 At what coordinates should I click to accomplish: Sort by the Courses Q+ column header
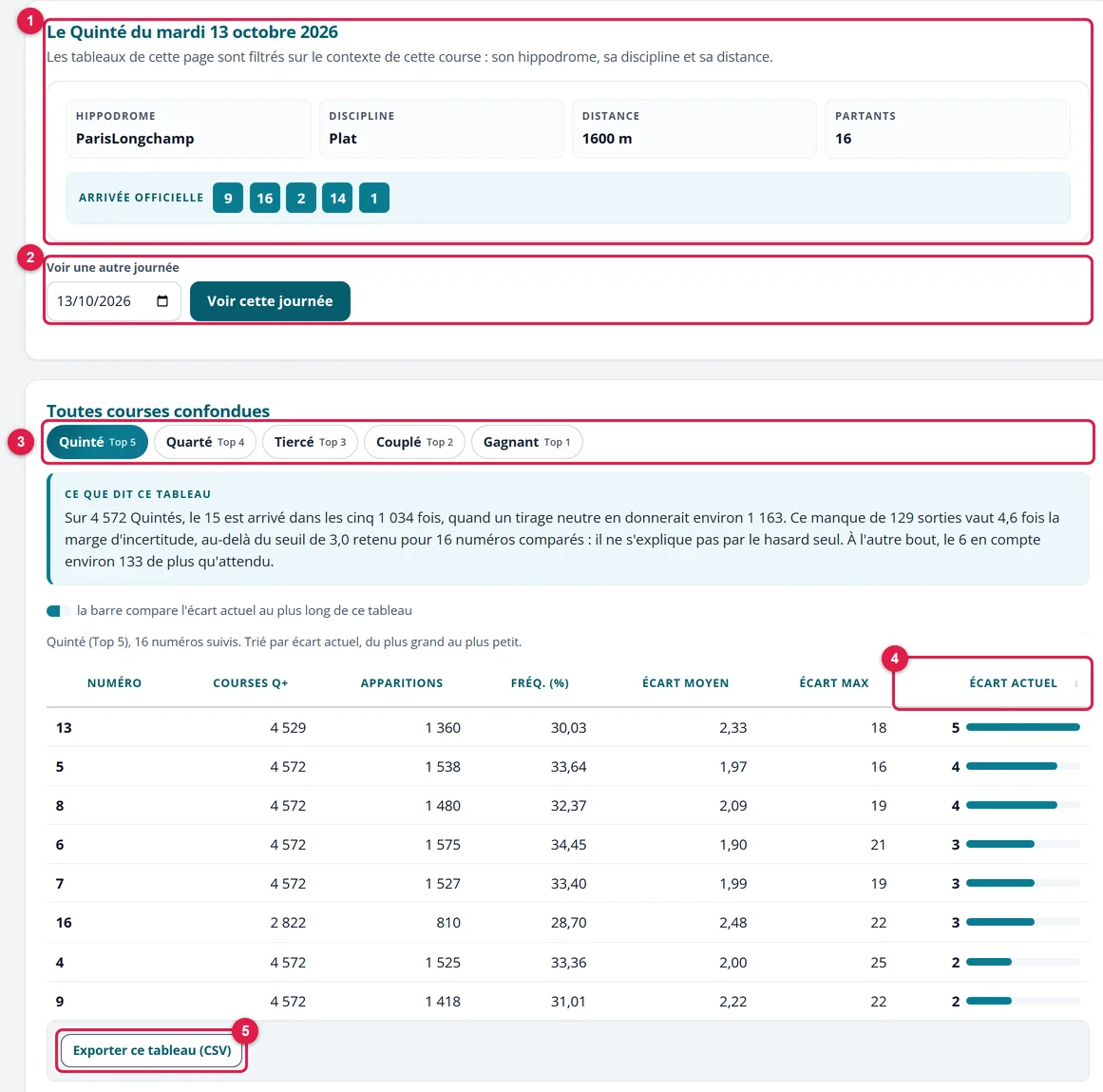pos(251,683)
